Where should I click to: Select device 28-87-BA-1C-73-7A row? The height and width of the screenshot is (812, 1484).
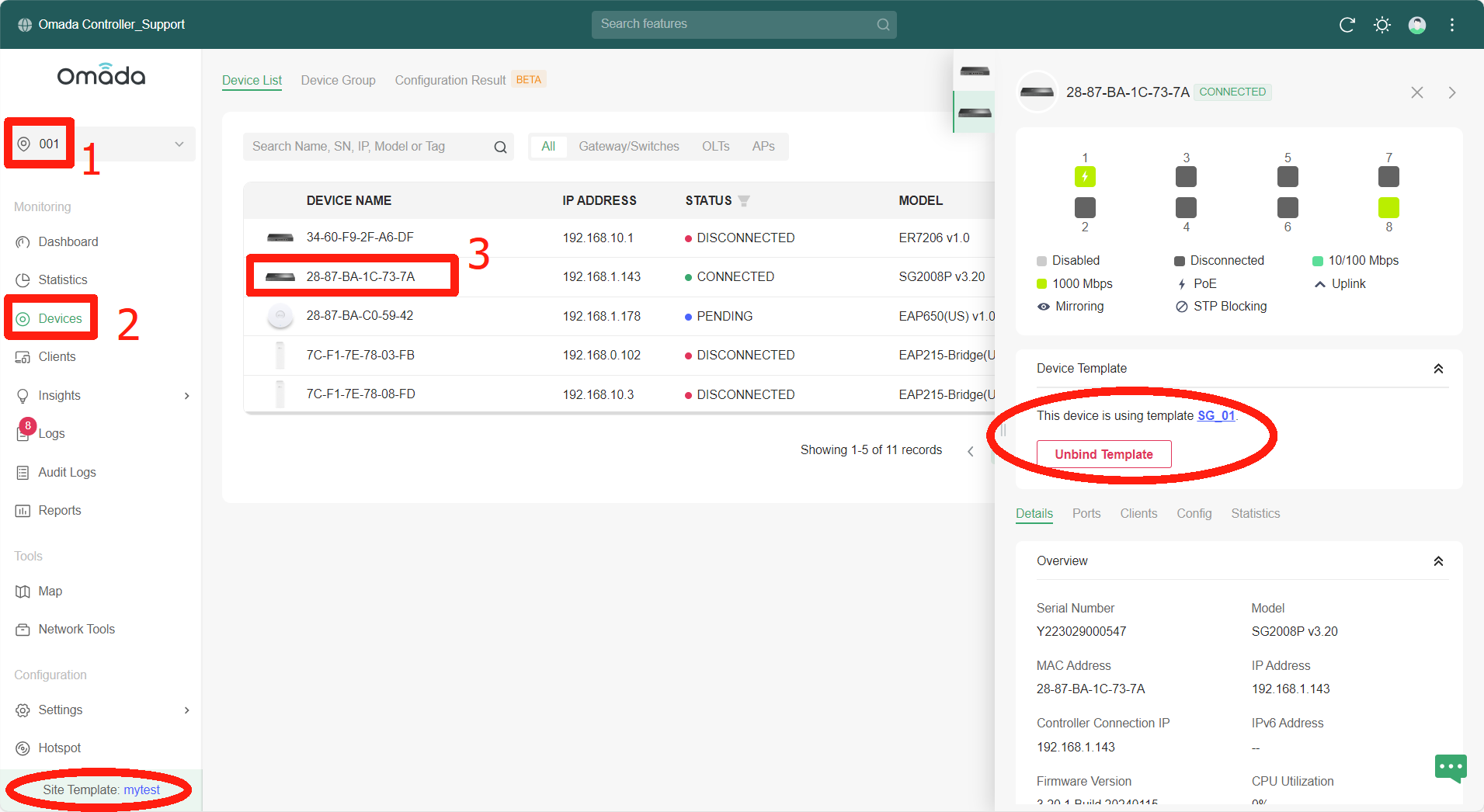pos(619,277)
